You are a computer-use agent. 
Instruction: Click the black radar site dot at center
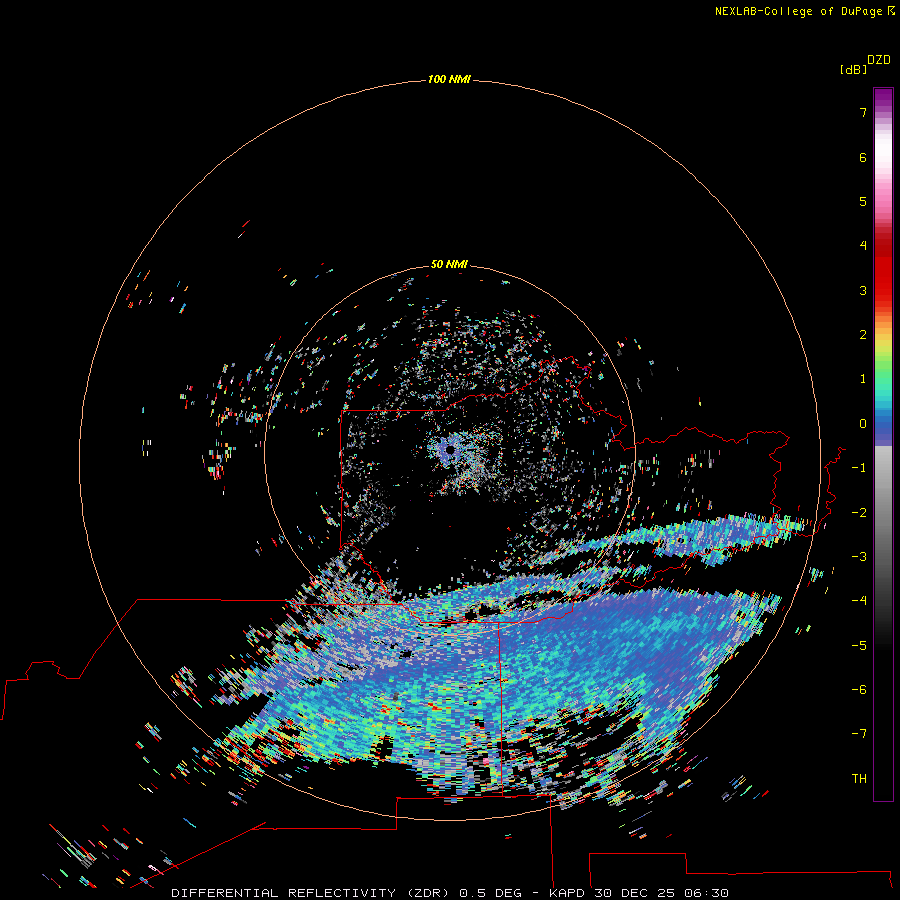click(x=450, y=449)
